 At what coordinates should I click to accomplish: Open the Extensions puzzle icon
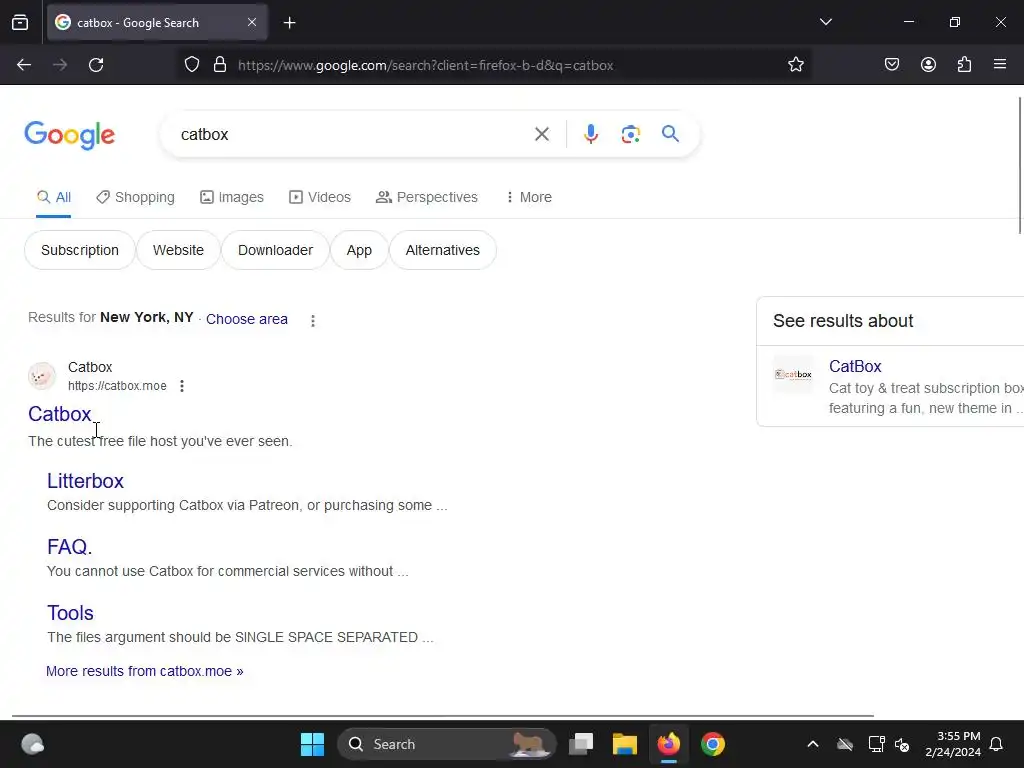[x=964, y=65]
